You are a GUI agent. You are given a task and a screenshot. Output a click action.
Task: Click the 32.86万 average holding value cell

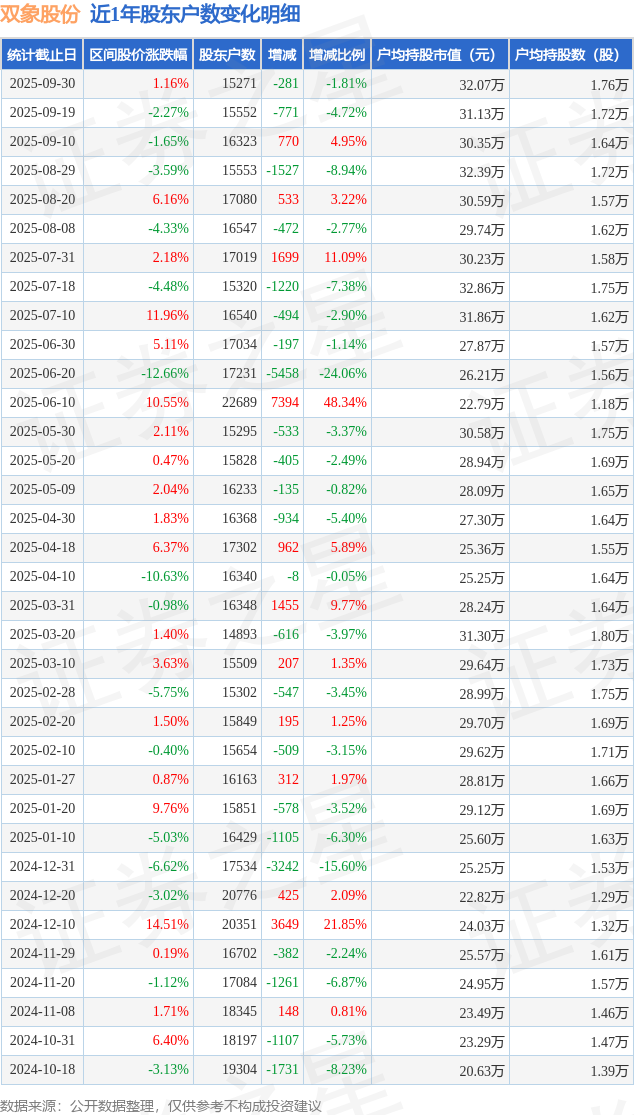coord(481,287)
